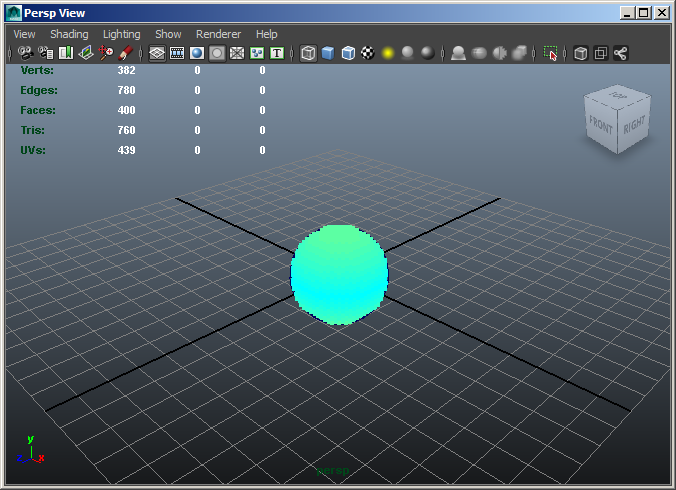Click the Tris: label in HUD
The width and height of the screenshot is (676, 490).
click(33, 130)
